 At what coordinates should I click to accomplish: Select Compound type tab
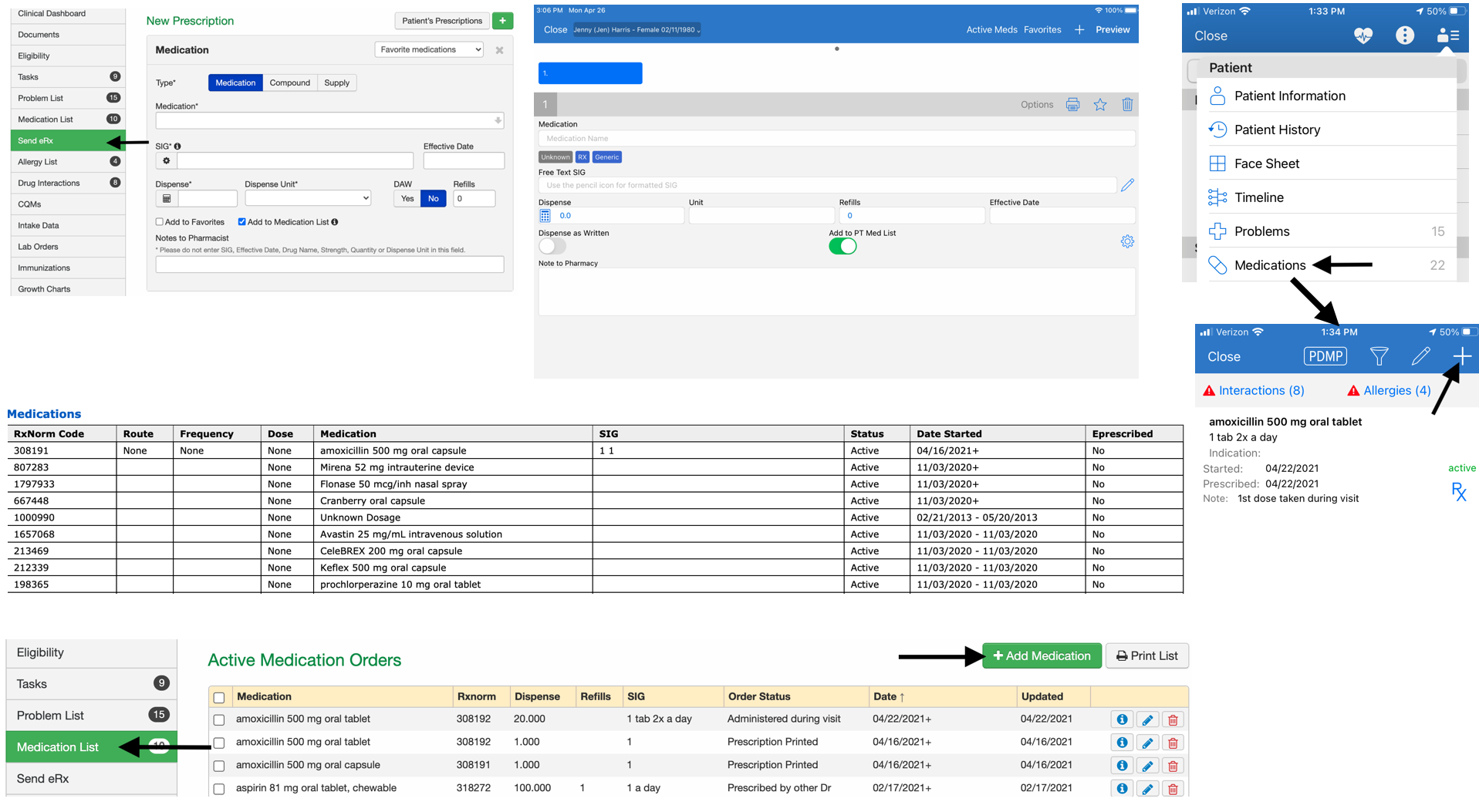[x=290, y=83]
